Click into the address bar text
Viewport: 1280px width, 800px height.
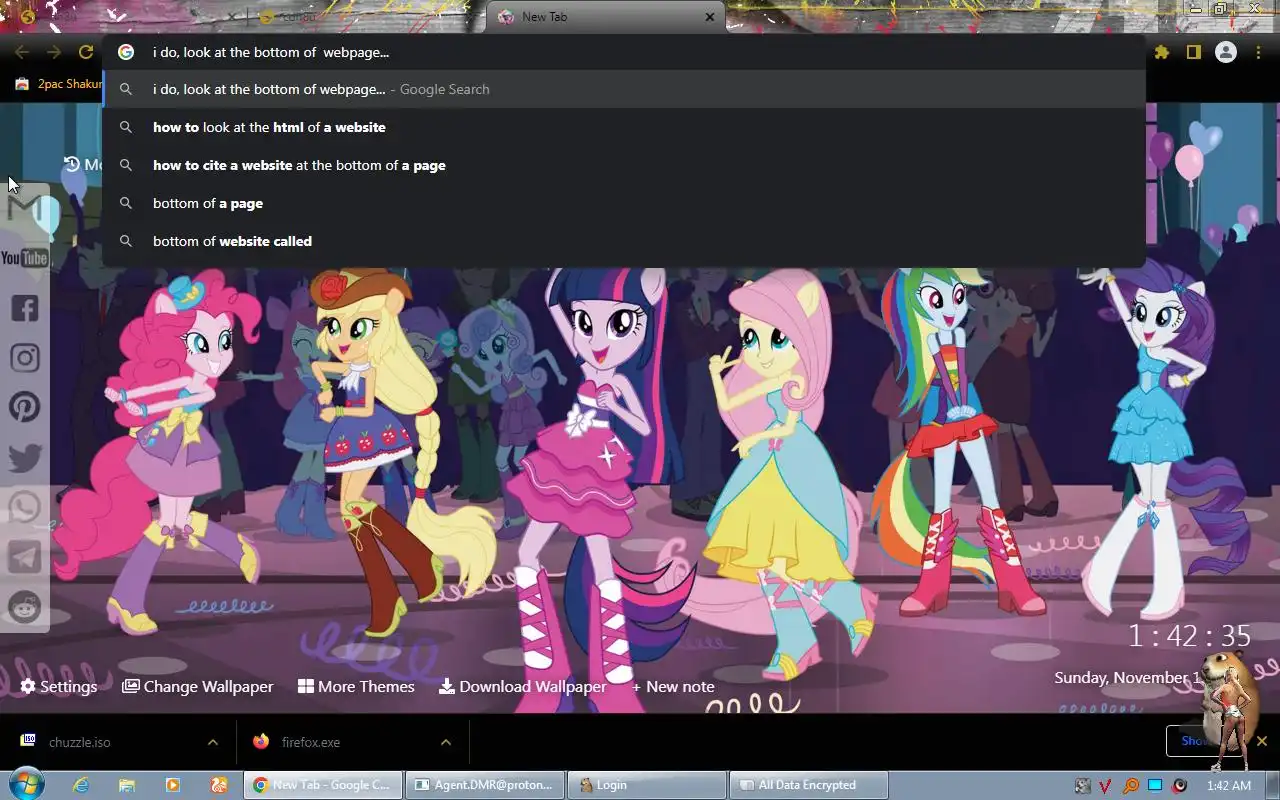coord(270,52)
